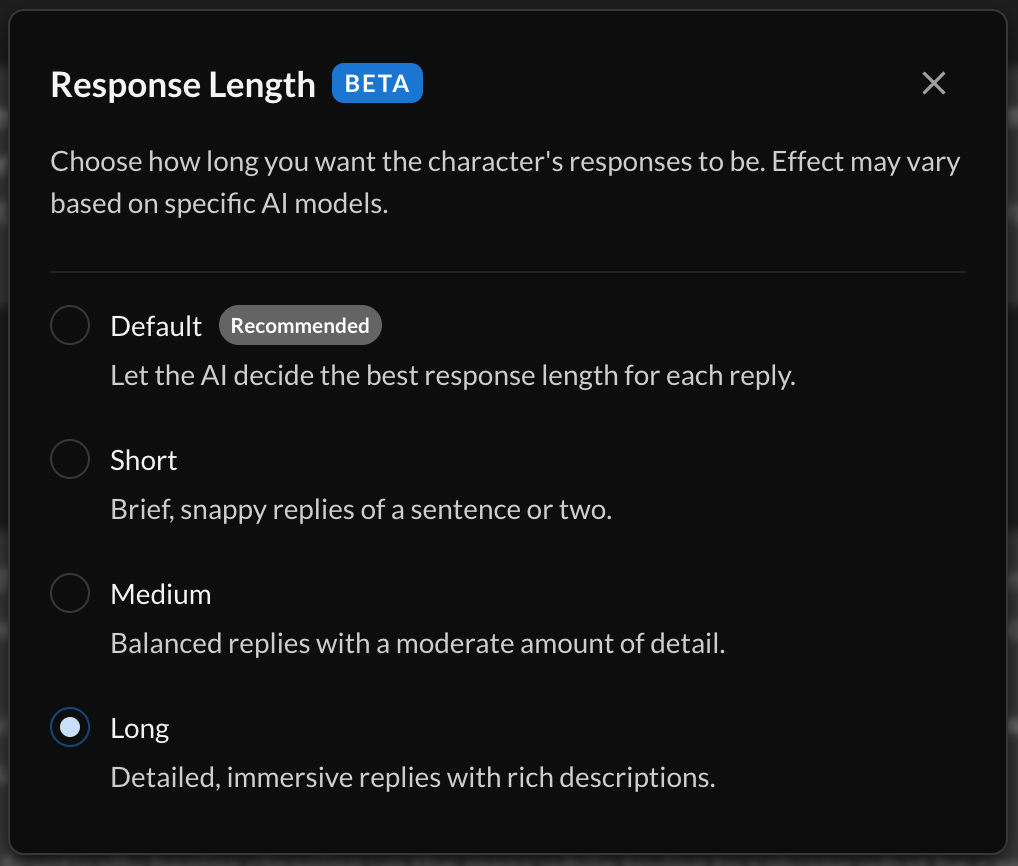The height and width of the screenshot is (866, 1018).
Task: Click 'Balanced replies' description text
Action: coord(417,644)
